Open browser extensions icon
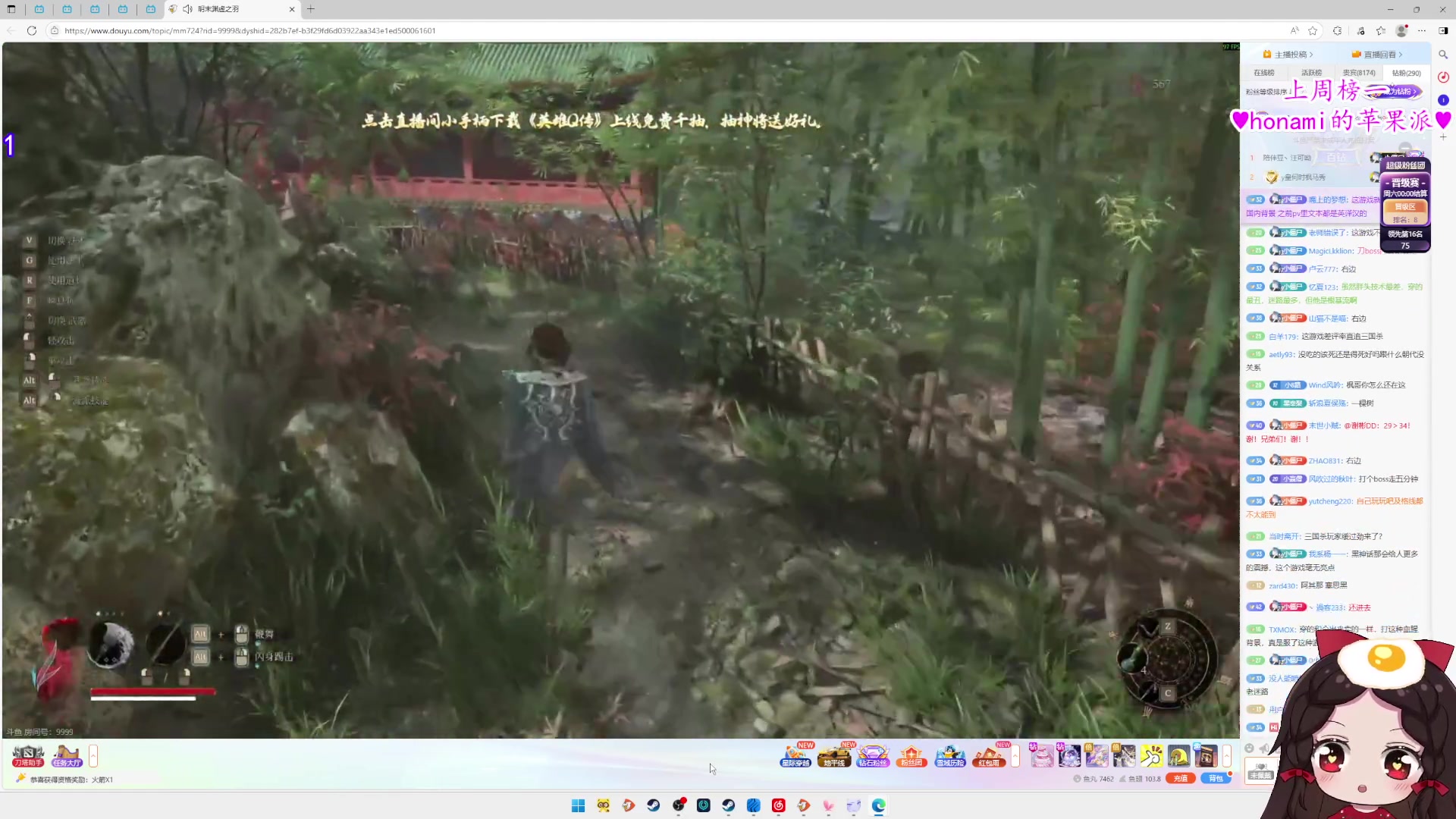 pos(1338,30)
